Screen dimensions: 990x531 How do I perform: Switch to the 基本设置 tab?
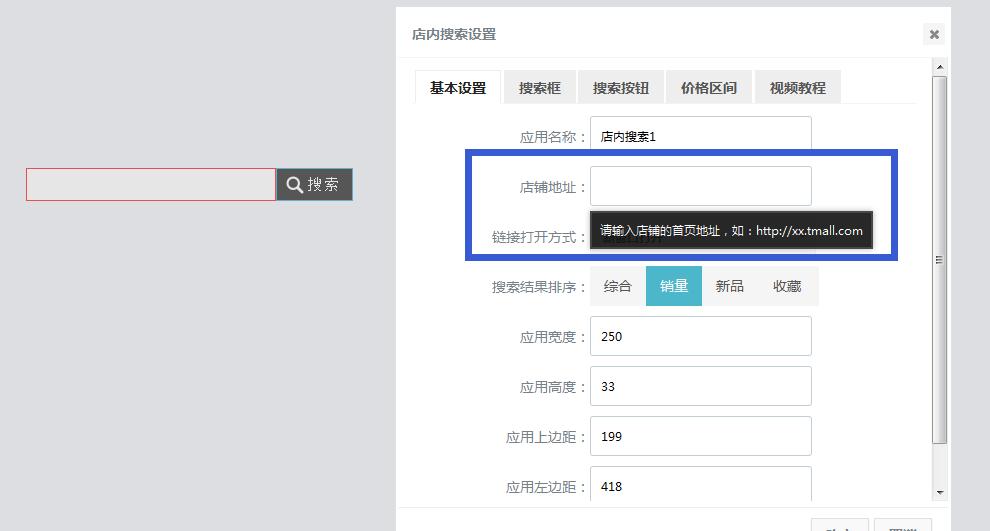point(458,87)
